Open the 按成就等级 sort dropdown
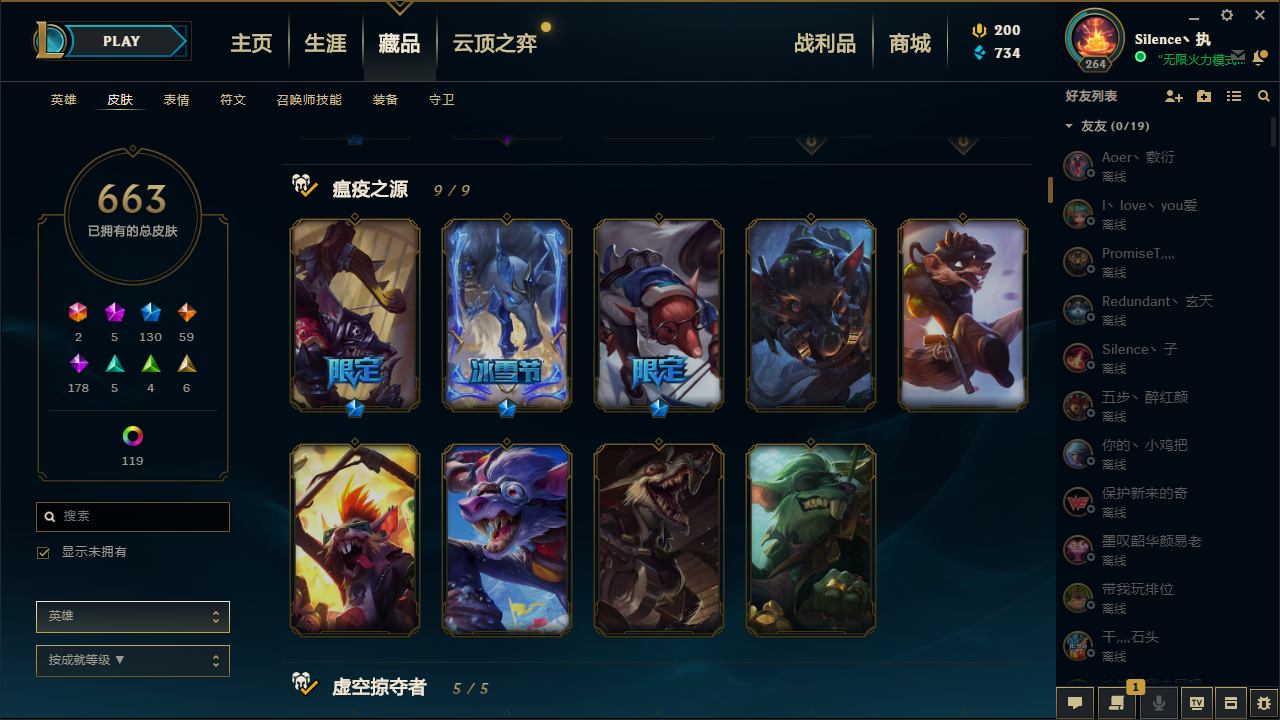Viewport: 1280px width, 720px height. click(x=133, y=661)
